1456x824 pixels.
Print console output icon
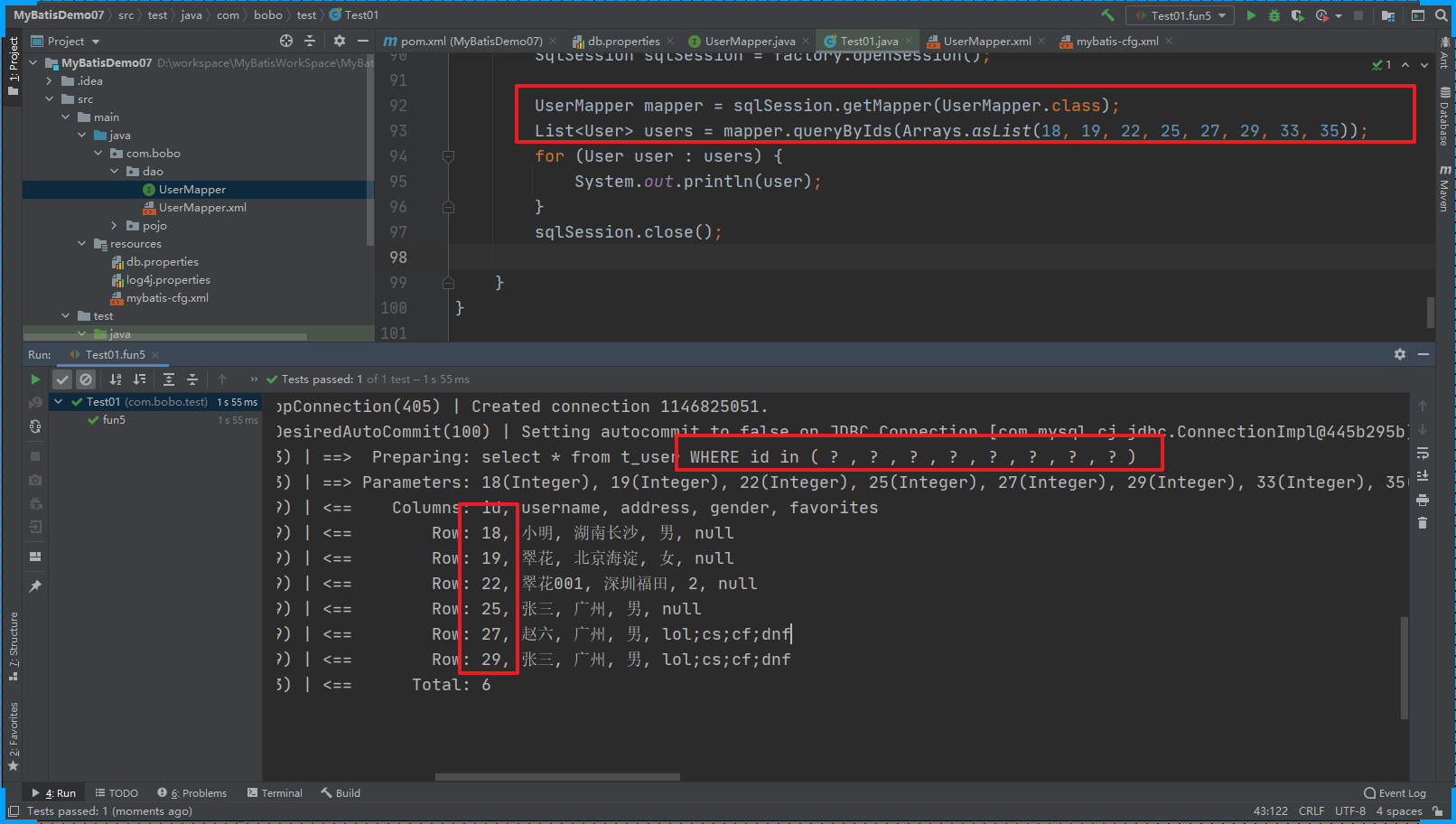pyautogui.click(x=1423, y=500)
